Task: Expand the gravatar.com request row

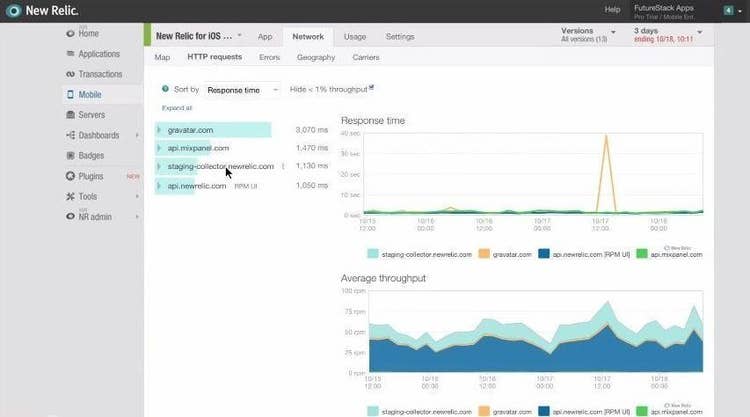Action: [x=160, y=130]
